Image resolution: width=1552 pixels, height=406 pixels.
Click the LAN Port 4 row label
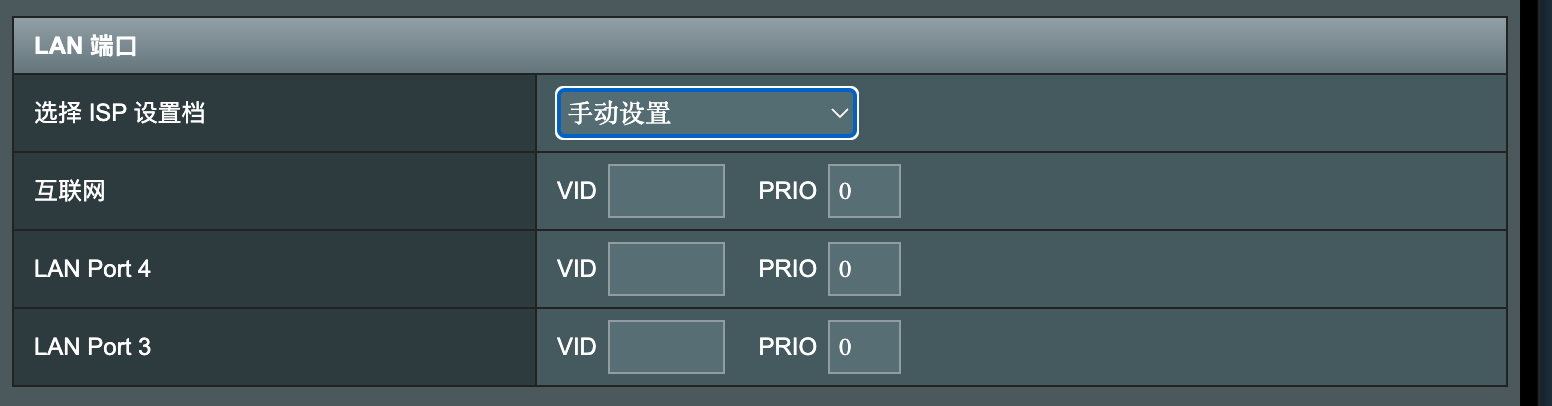pos(92,269)
